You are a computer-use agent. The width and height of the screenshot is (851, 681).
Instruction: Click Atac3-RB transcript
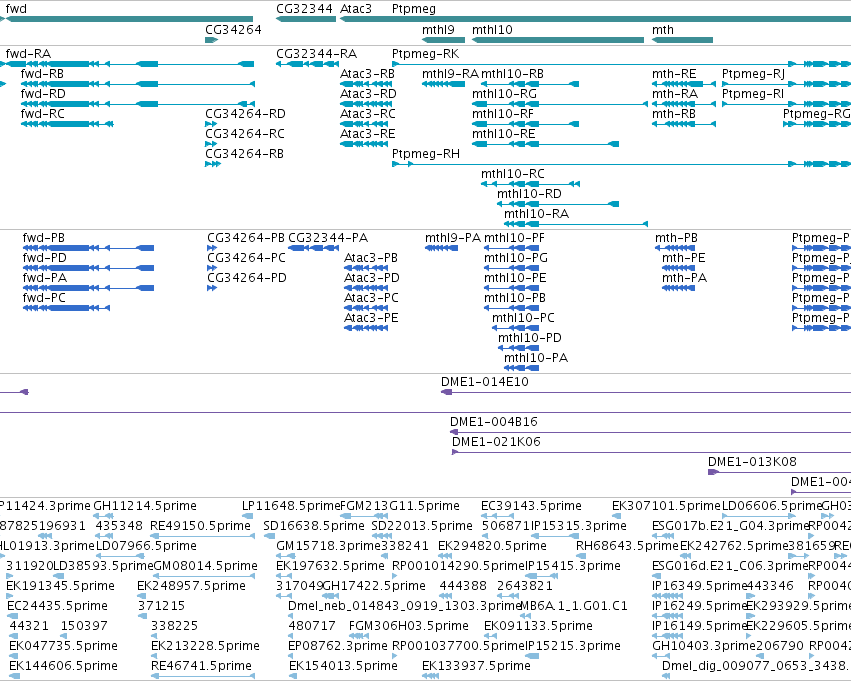(x=366, y=84)
